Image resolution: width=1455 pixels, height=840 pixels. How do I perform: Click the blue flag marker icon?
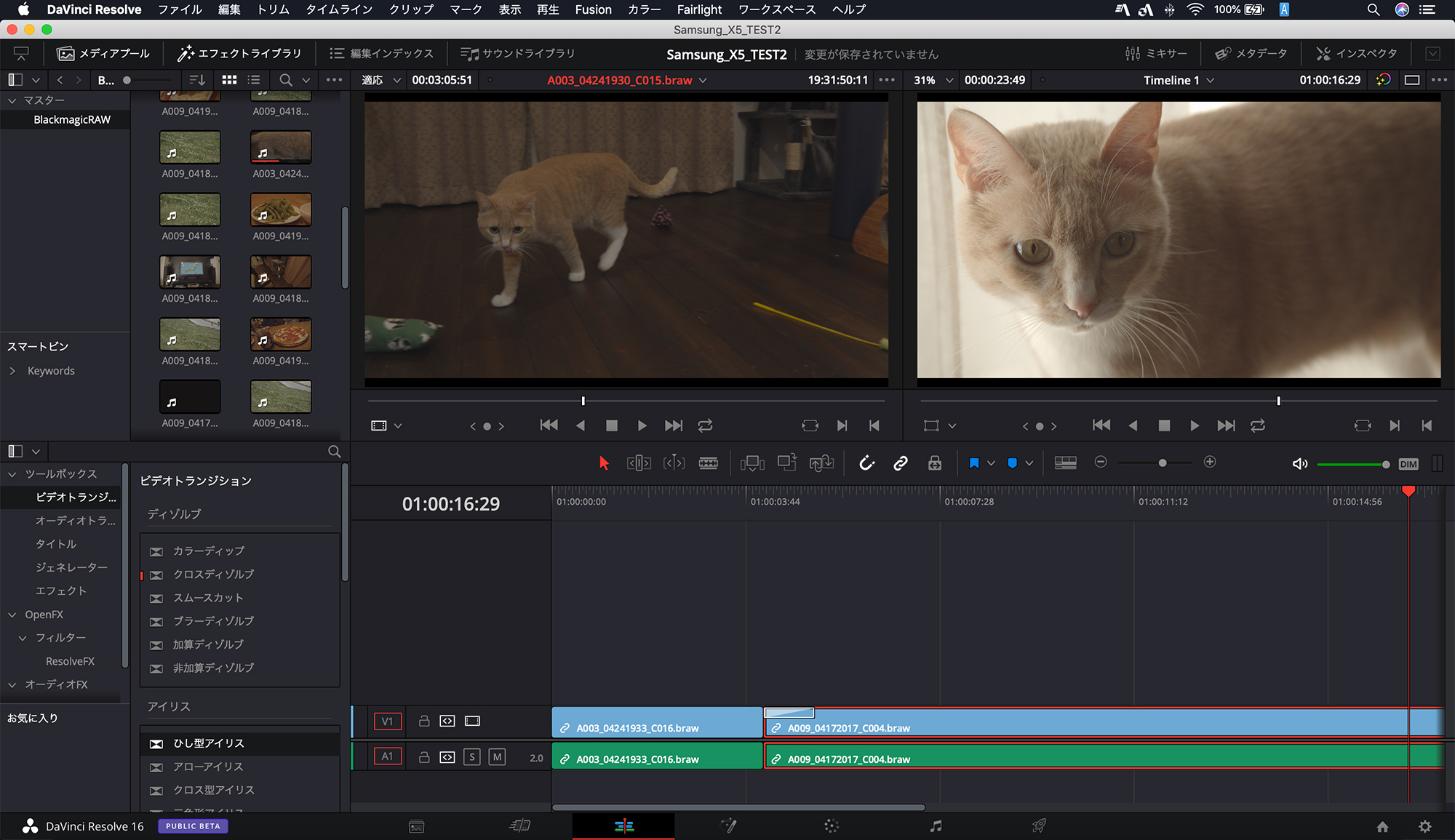[x=973, y=463]
